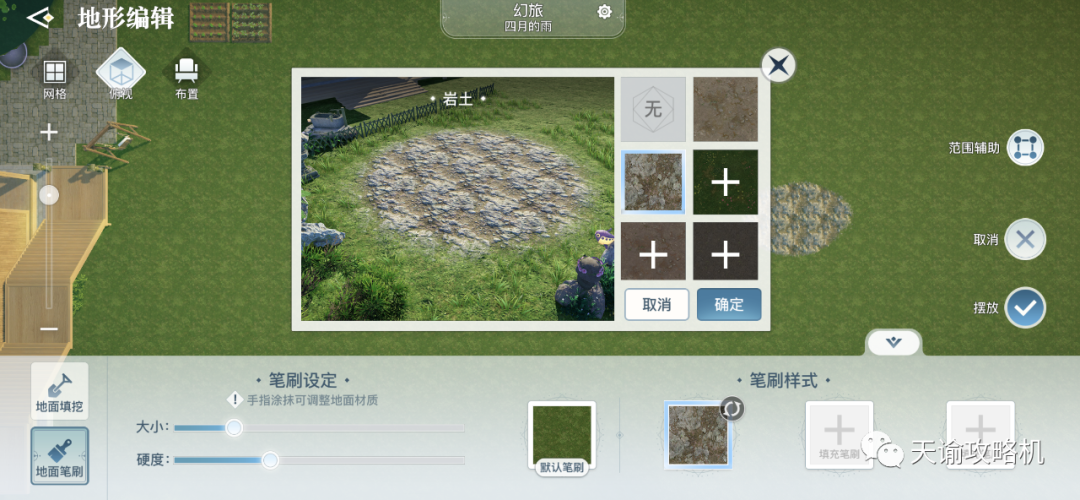
Task: Swap the brush texture with refresh icon
Action: click(x=732, y=409)
